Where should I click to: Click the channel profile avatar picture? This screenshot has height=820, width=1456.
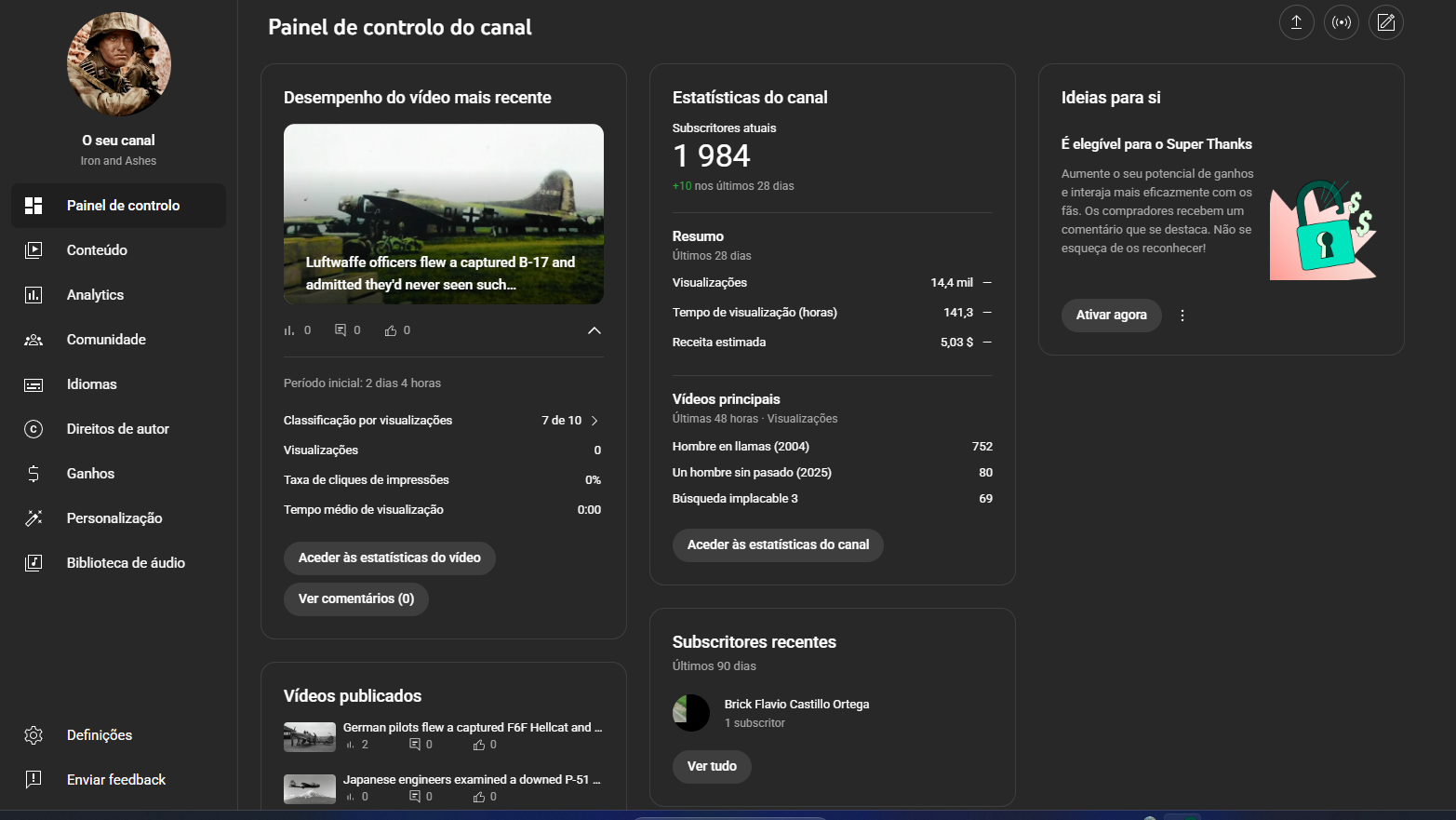click(119, 64)
